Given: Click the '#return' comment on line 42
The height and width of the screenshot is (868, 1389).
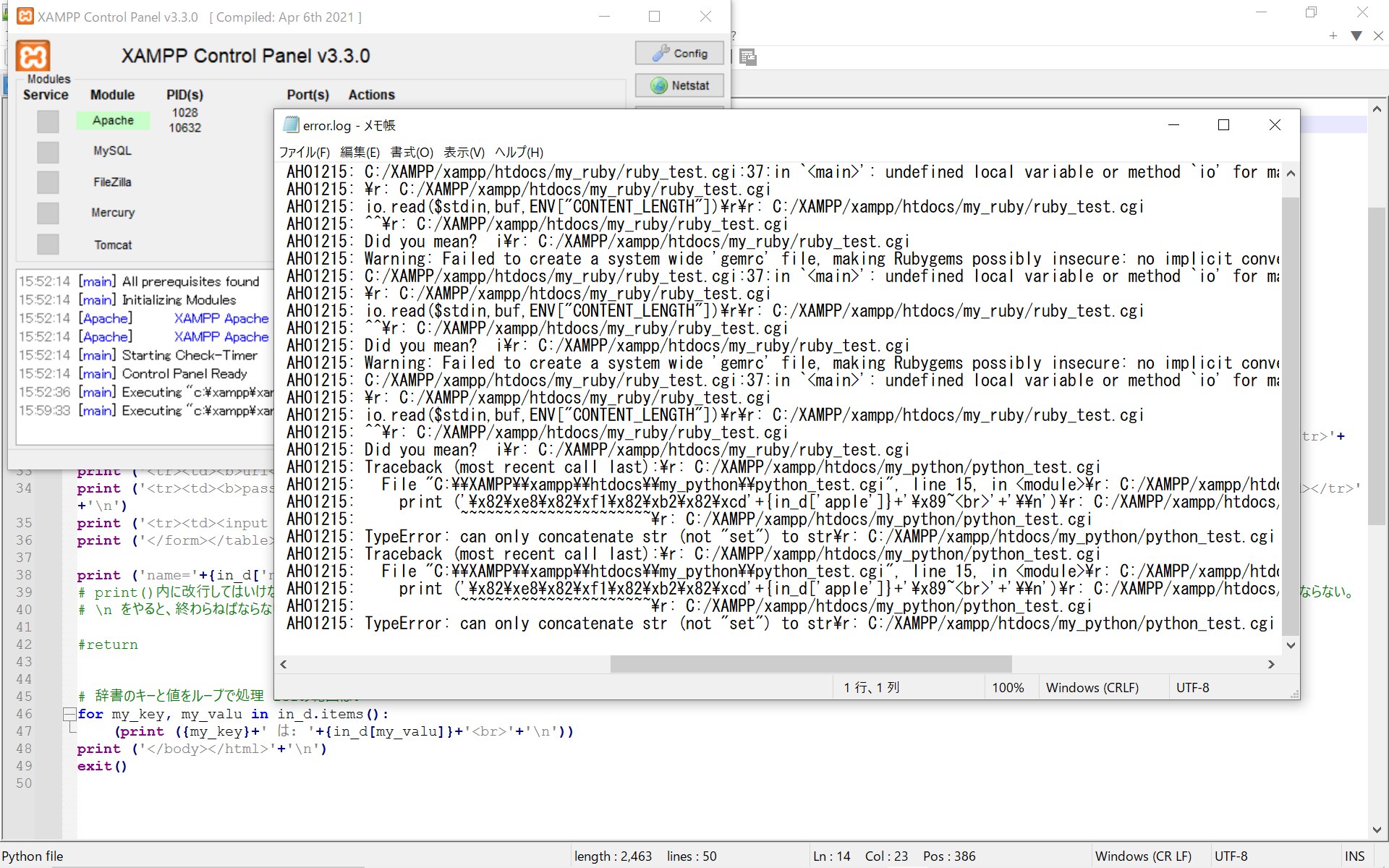Looking at the screenshot, I should click(x=108, y=644).
